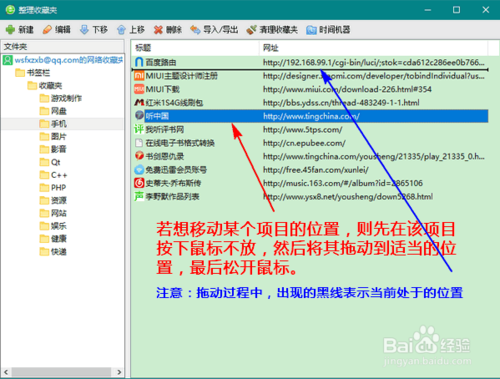Screen dimensions: 500x379
Task: Click the 上移 (Move up) toolbar button
Action: (x=131, y=30)
